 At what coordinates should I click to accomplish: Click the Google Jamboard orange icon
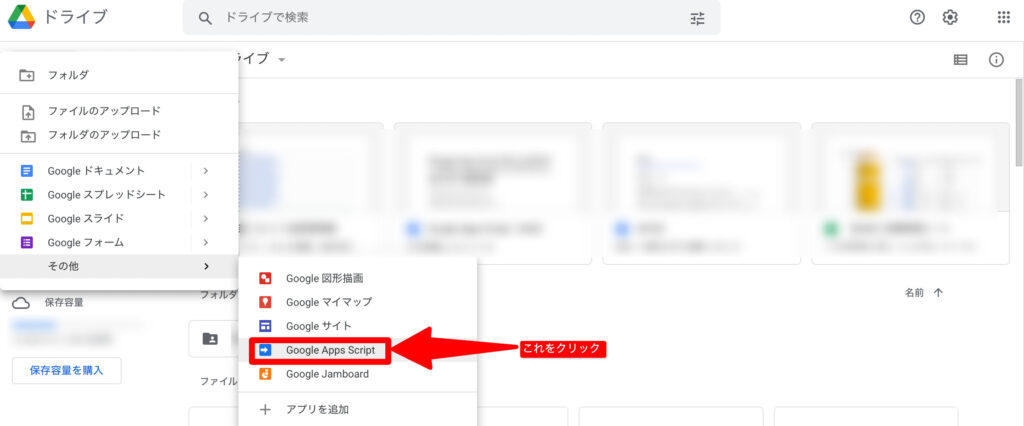click(265, 374)
